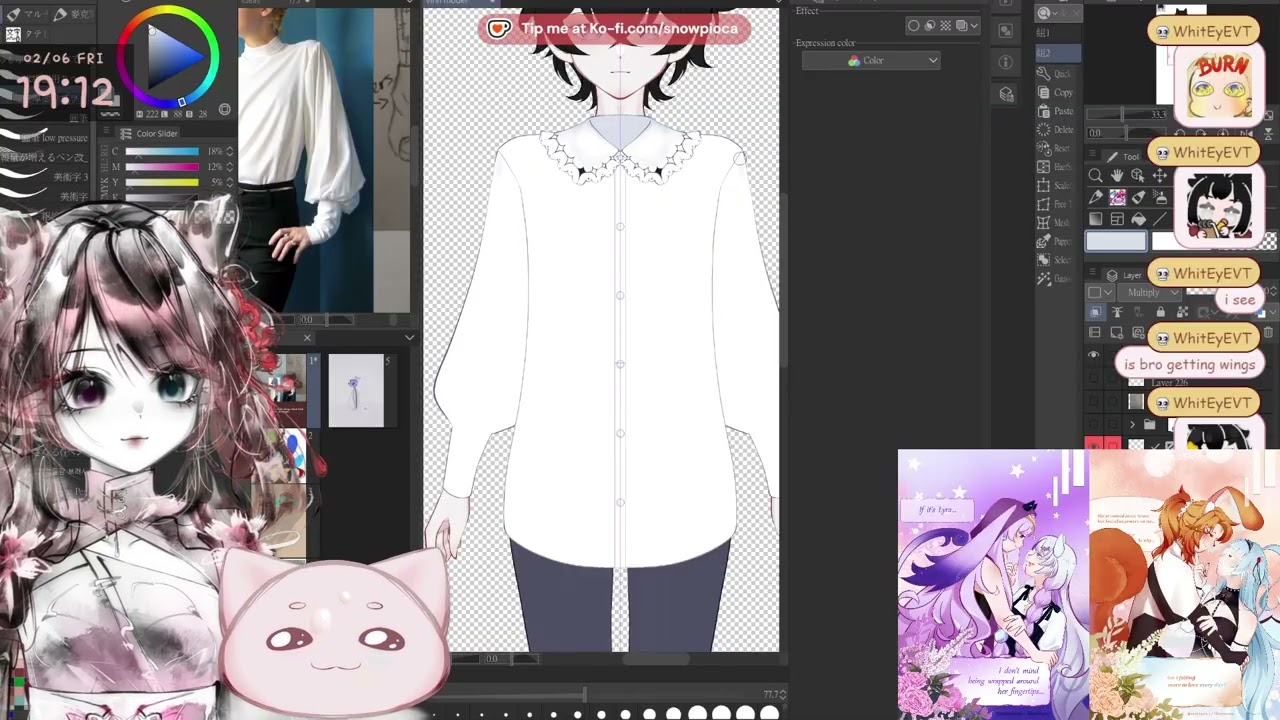
Task: Click the Reset rotation icon
Action: (1043, 148)
